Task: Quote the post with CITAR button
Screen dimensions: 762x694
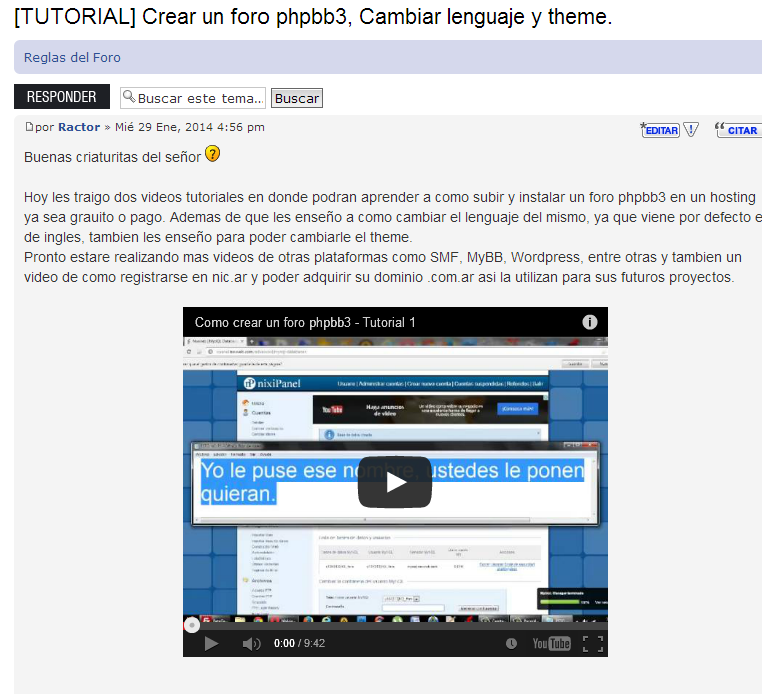Action: pos(738,130)
